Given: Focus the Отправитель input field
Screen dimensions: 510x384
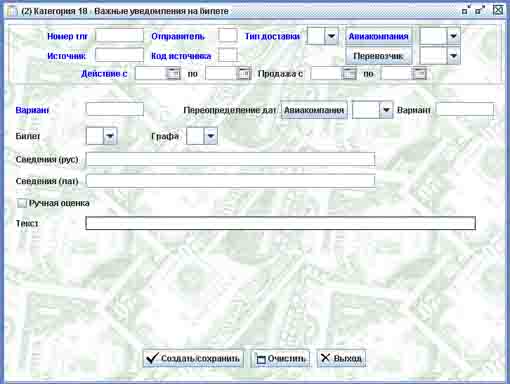Looking at the screenshot, I should click(x=228, y=36).
